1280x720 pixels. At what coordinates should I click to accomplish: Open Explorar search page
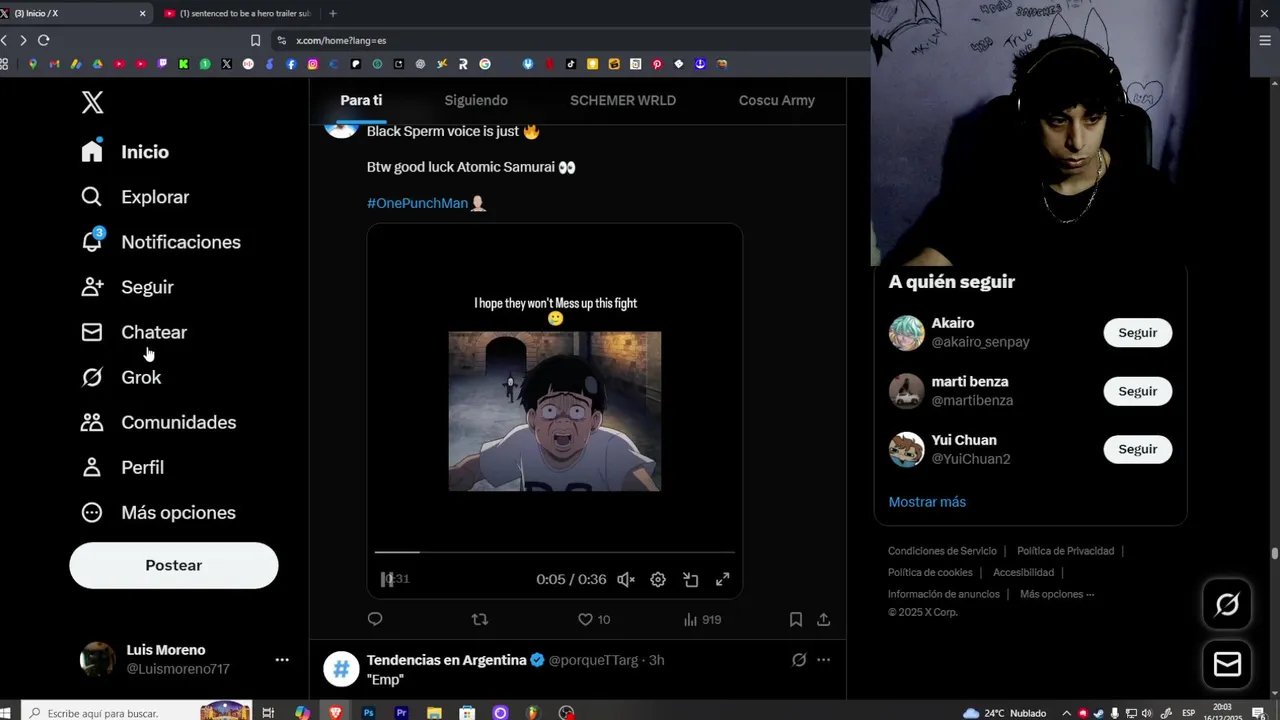tap(135, 197)
